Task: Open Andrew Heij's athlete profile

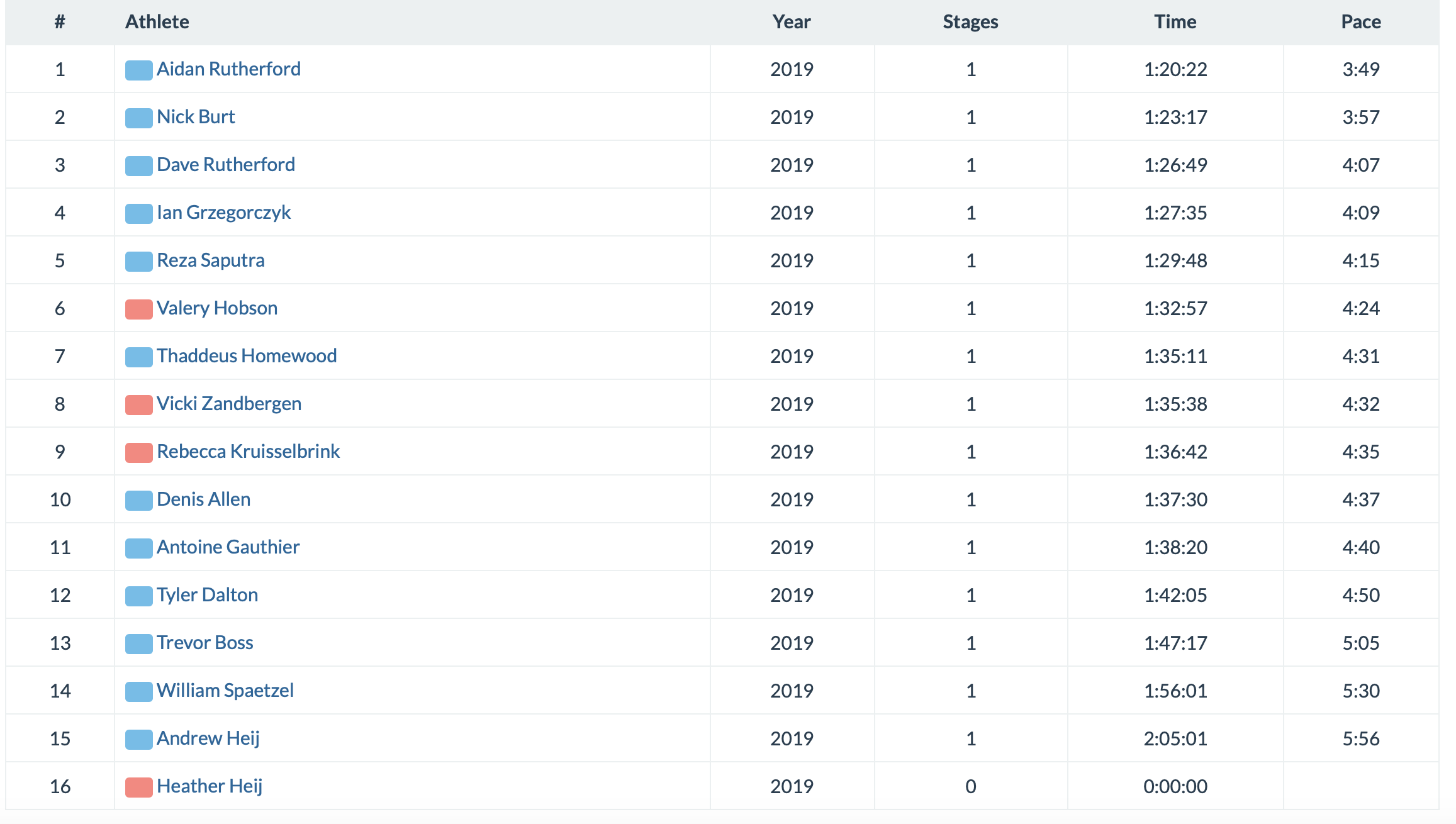Action: click(208, 738)
